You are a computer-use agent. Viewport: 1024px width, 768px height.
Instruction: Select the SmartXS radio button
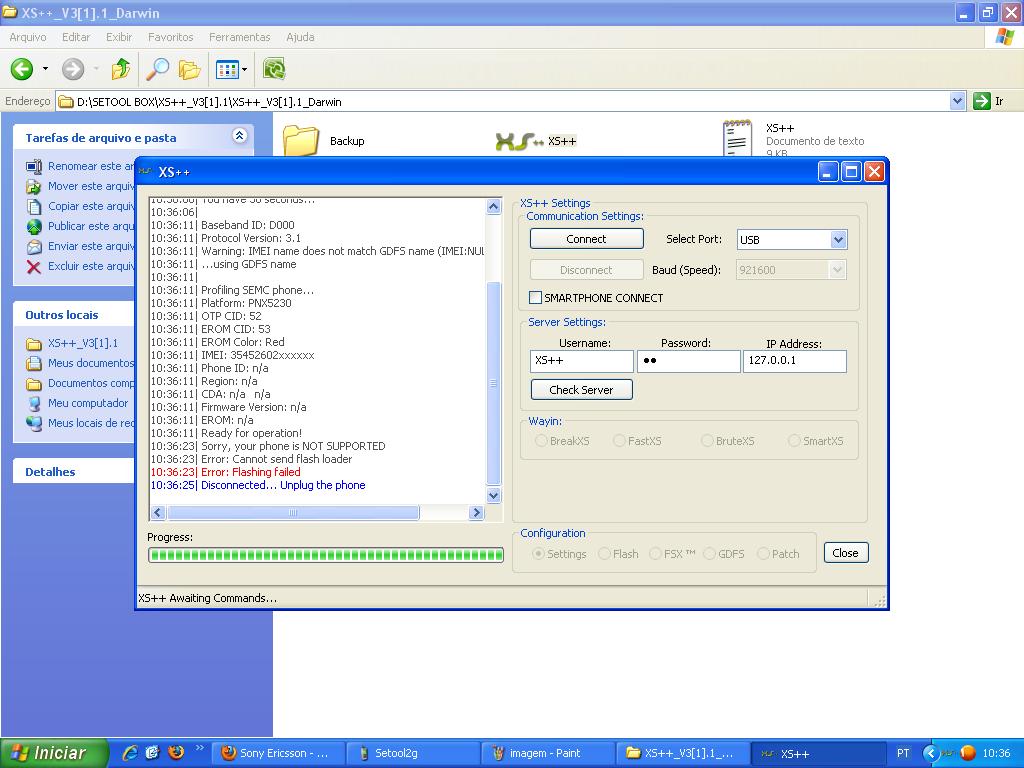coord(794,441)
